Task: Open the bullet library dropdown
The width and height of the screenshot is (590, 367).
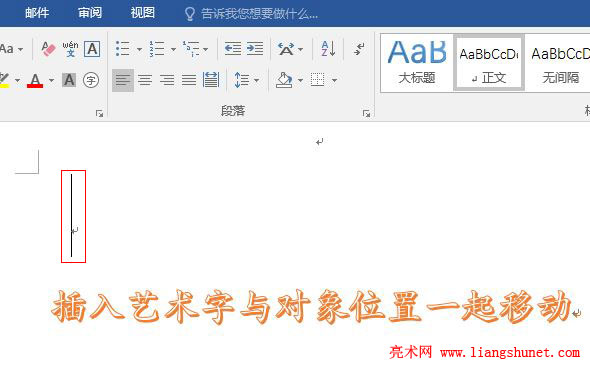Action: pyautogui.click(x=139, y=49)
